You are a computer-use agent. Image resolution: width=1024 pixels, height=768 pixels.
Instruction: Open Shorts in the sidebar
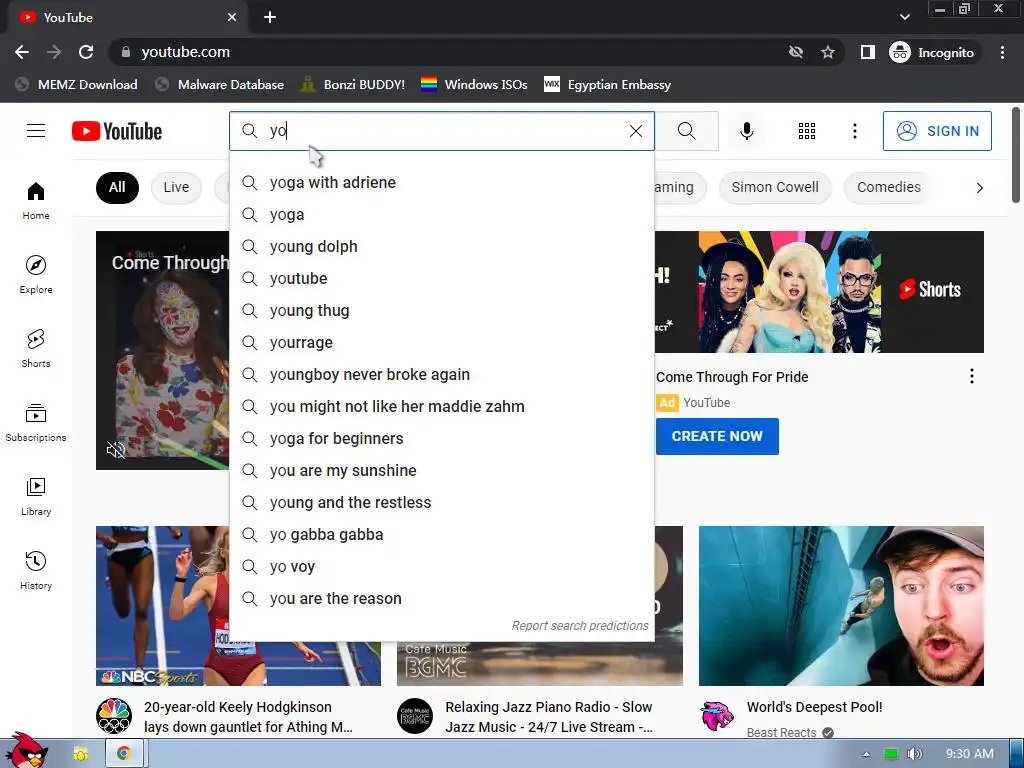(x=36, y=349)
